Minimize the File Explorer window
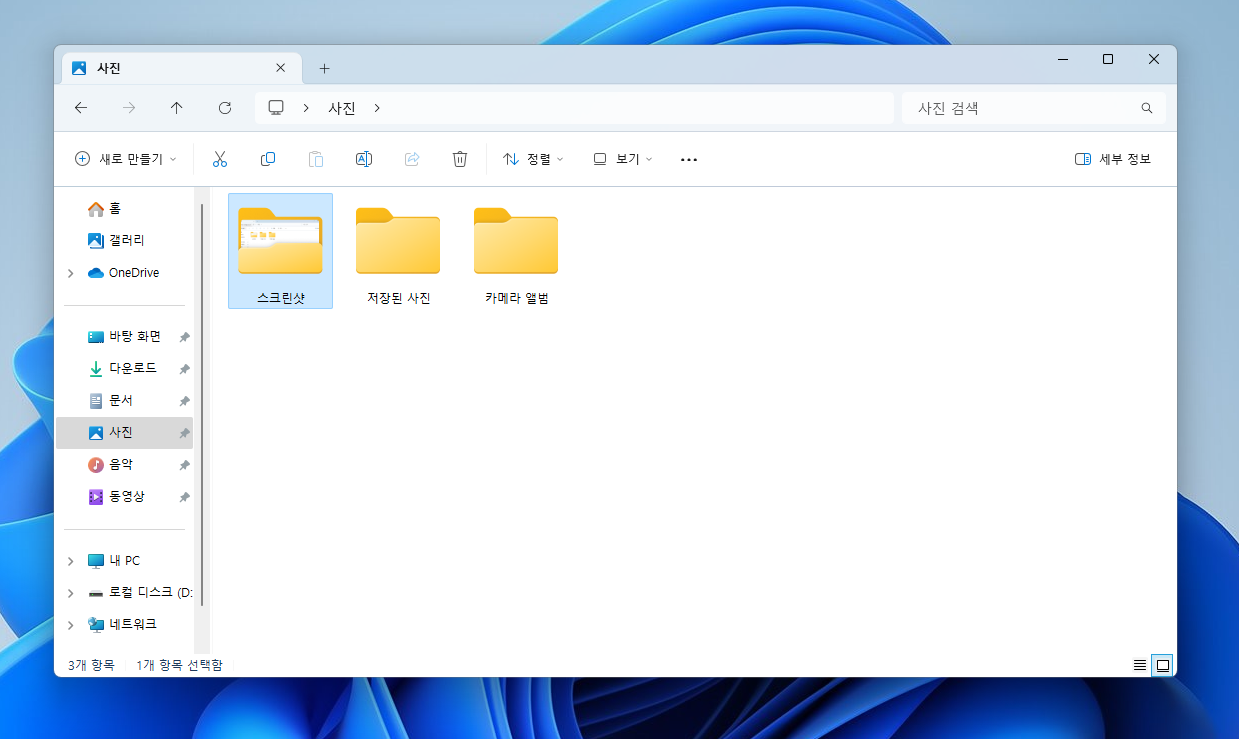The height and width of the screenshot is (739, 1239). point(1062,60)
